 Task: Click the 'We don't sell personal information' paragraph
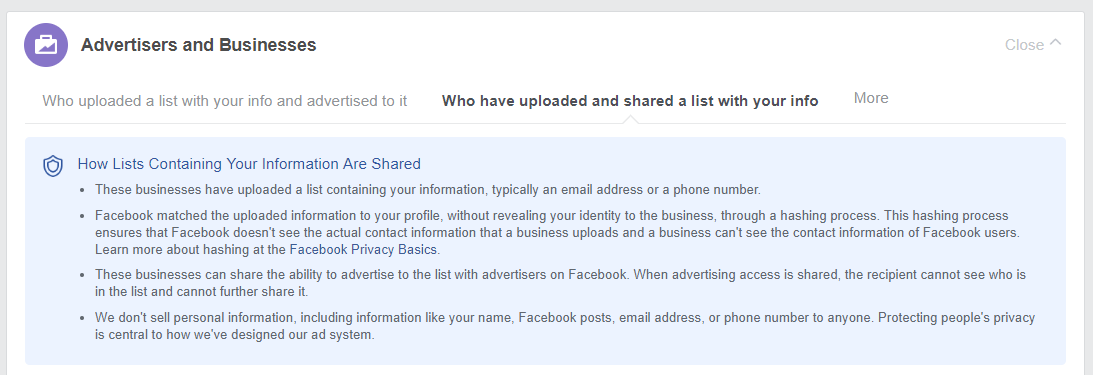click(x=565, y=326)
